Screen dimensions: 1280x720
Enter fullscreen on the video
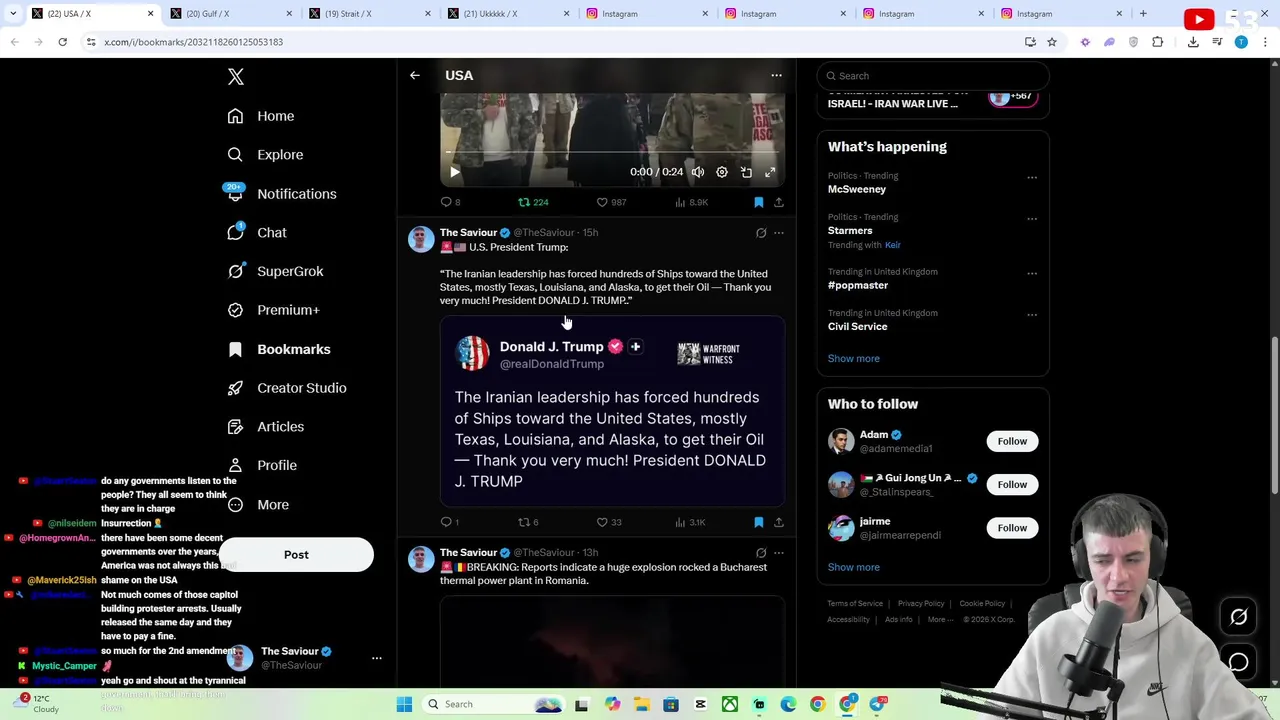tap(770, 172)
